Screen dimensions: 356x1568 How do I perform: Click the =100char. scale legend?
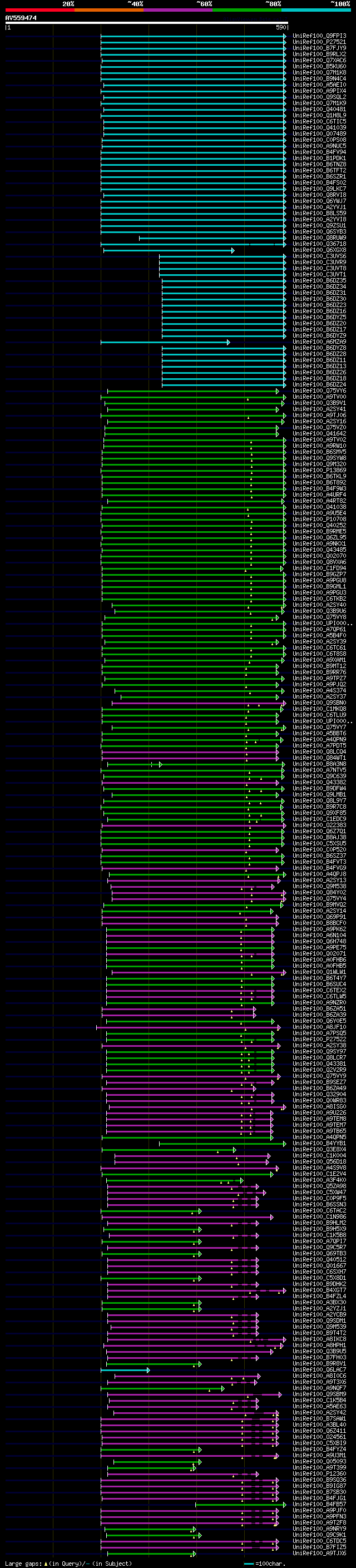coord(264,1563)
